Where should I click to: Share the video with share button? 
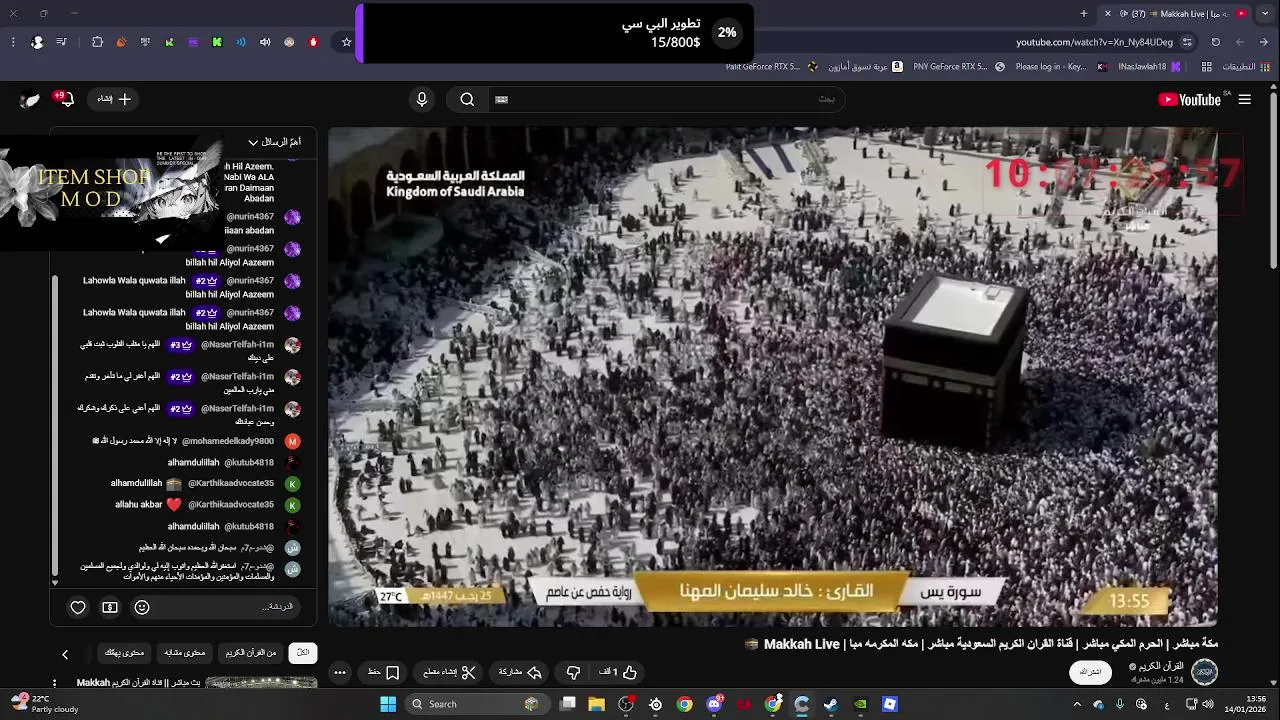[520, 672]
